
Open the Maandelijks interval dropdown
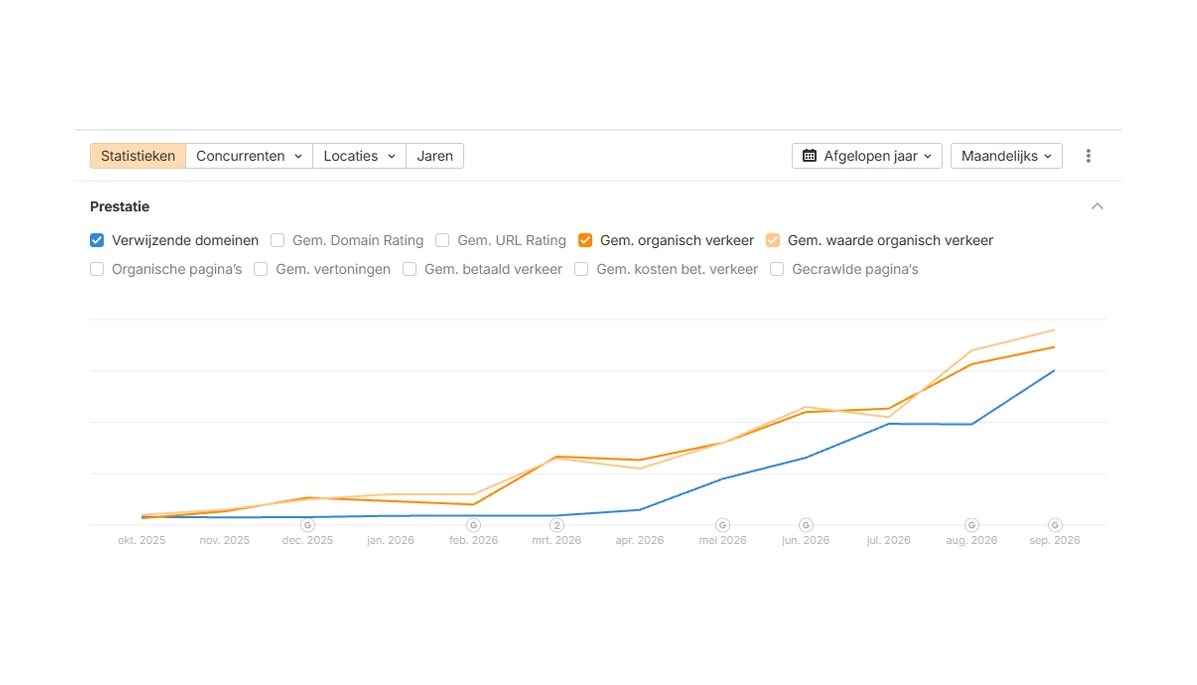1006,156
